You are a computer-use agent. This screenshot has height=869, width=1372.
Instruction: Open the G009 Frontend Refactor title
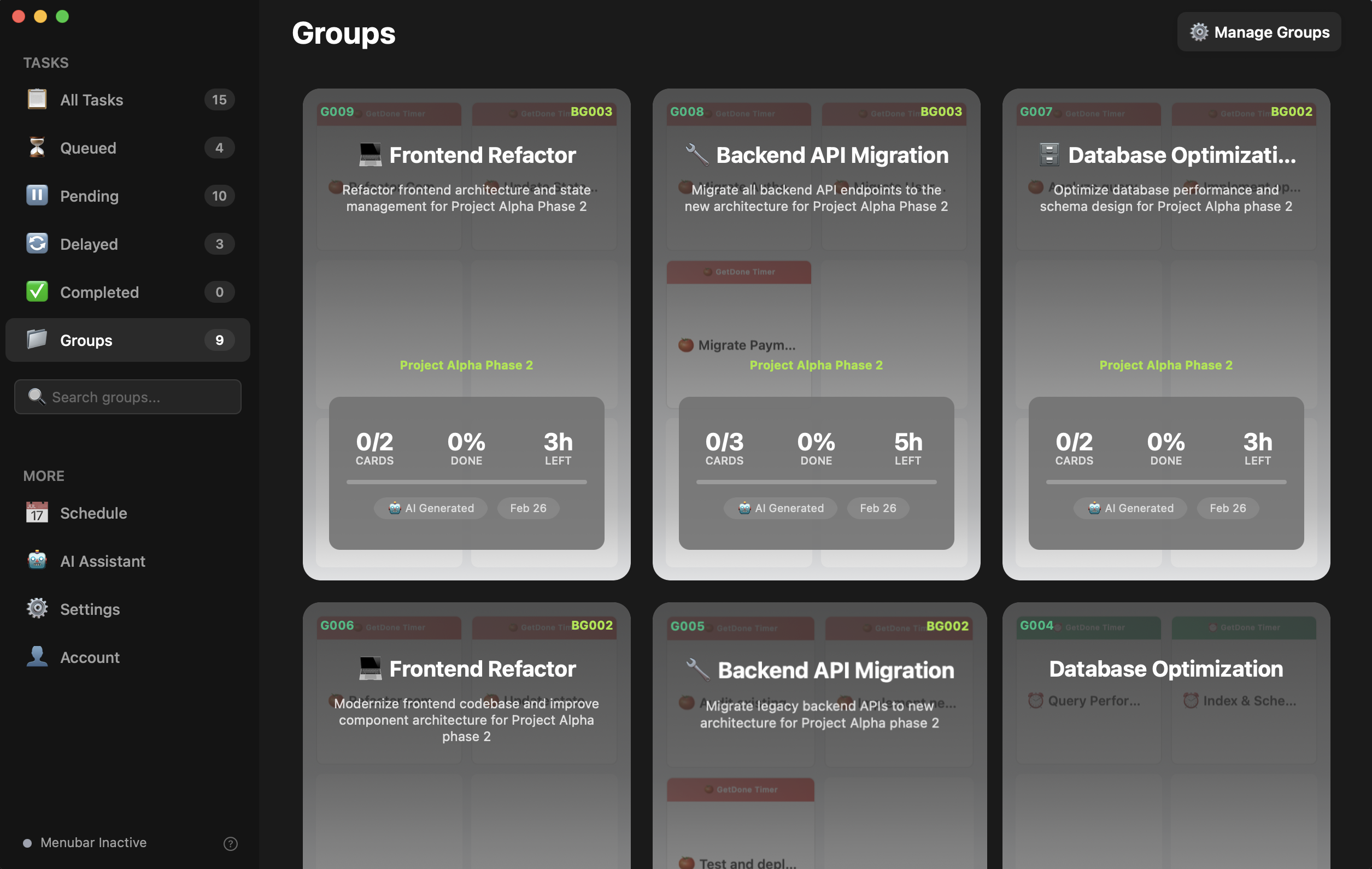pyautogui.click(x=482, y=155)
